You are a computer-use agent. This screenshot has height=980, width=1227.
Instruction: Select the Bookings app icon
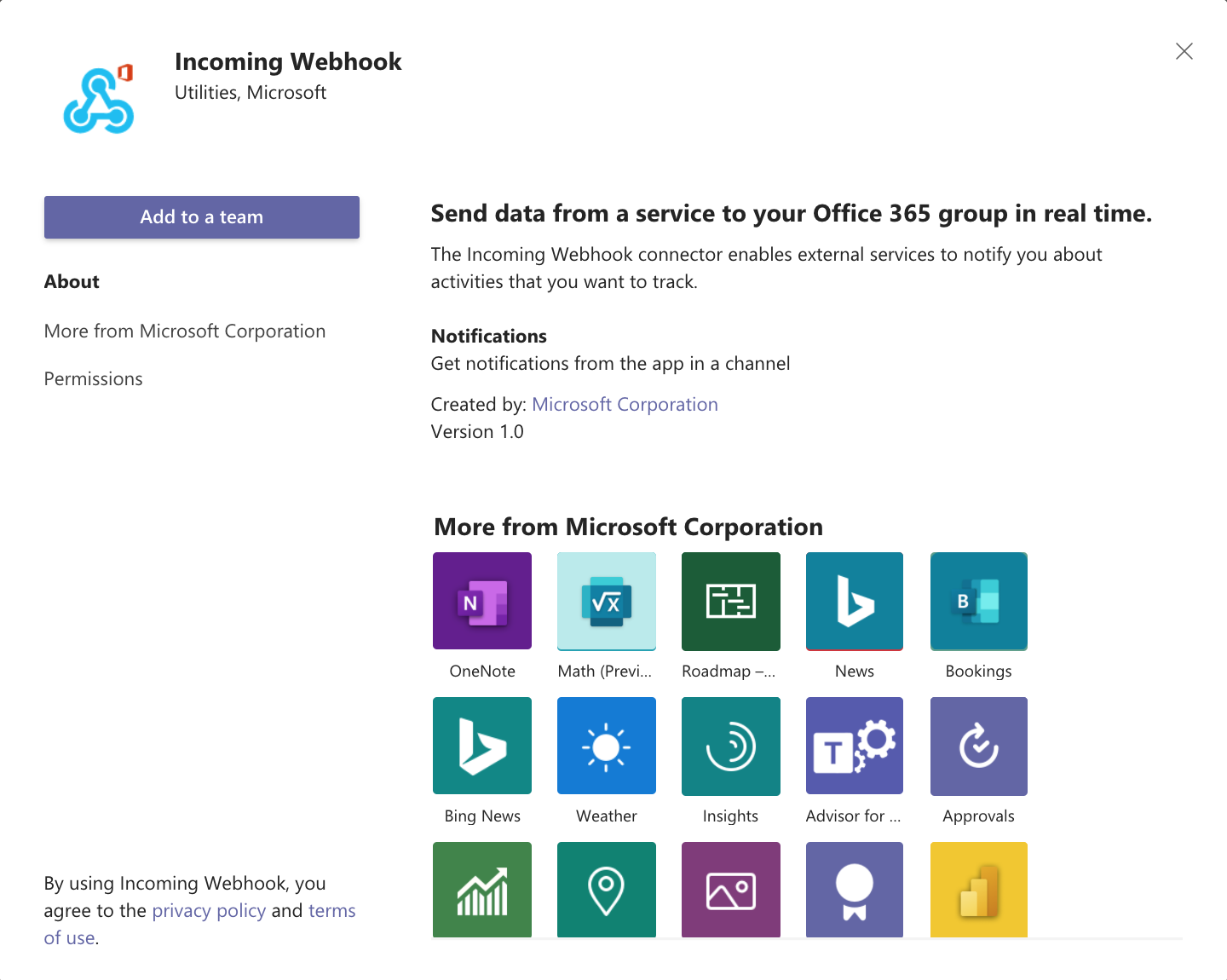979,601
